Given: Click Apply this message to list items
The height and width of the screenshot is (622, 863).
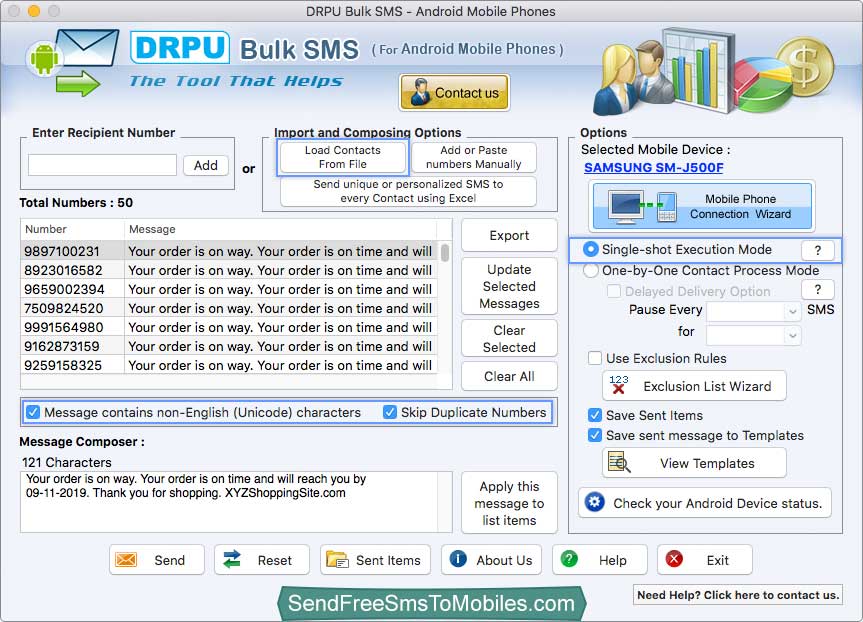Looking at the screenshot, I should point(509,503).
